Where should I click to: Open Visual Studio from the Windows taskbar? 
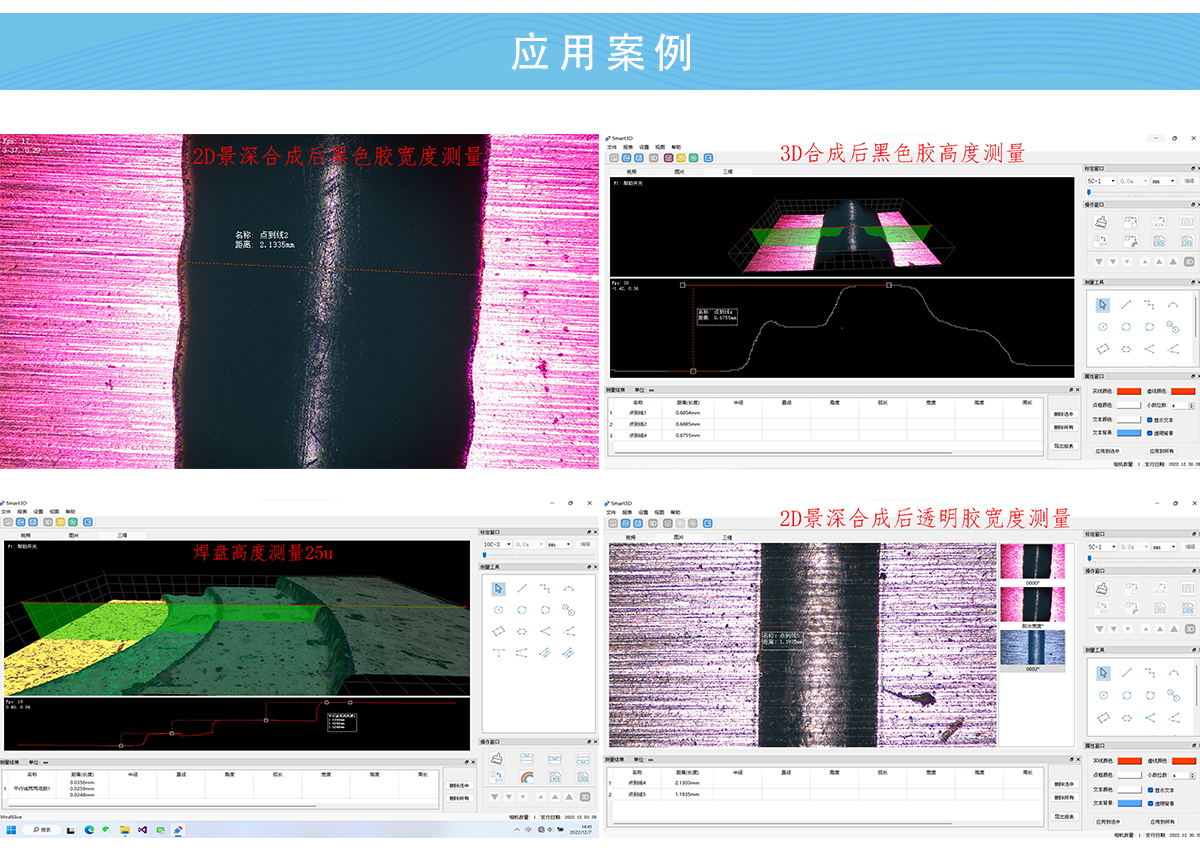pyautogui.click(x=143, y=830)
